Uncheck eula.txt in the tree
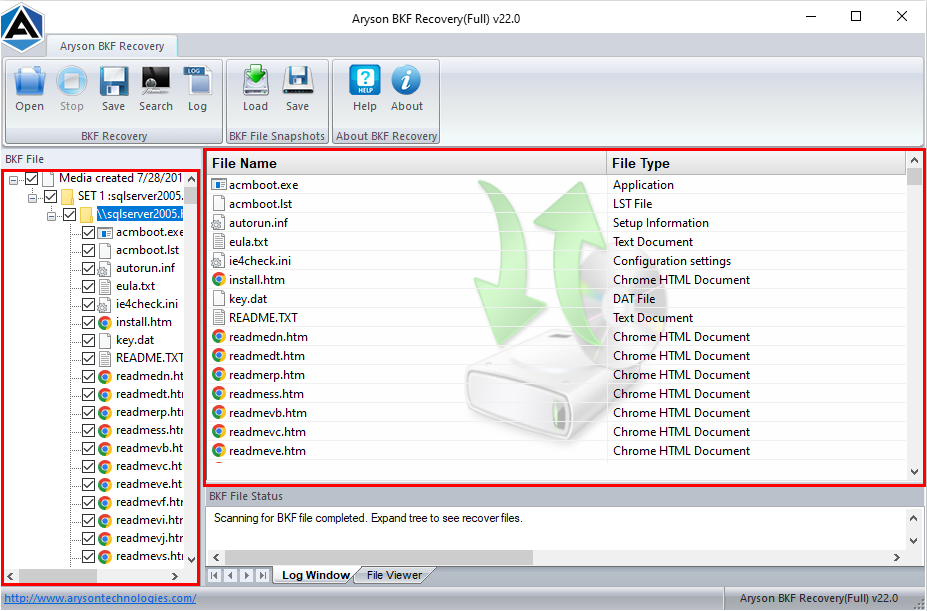The height and width of the screenshot is (611, 927). [x=89, y=286]
